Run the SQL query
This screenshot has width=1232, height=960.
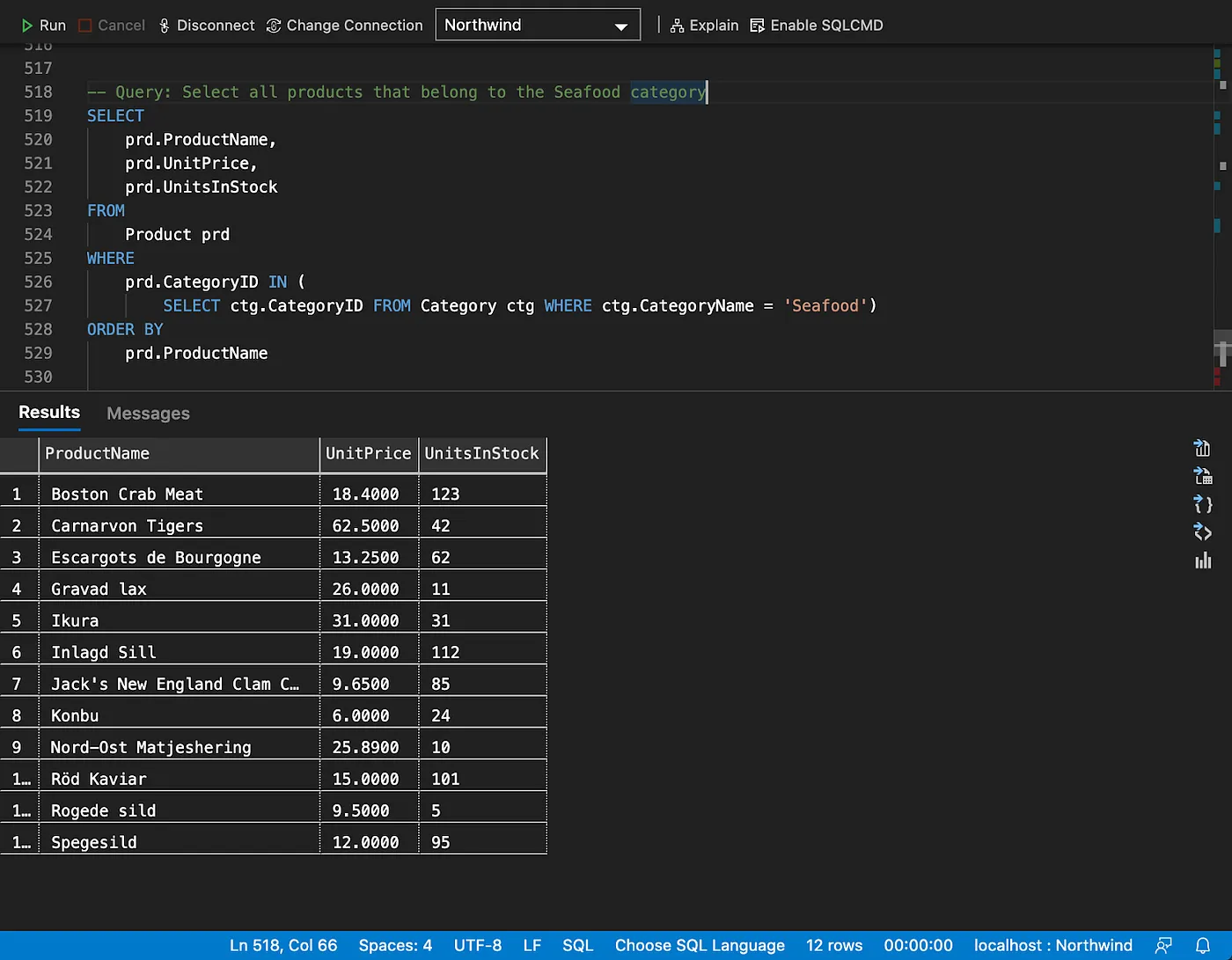coord(43,26)
